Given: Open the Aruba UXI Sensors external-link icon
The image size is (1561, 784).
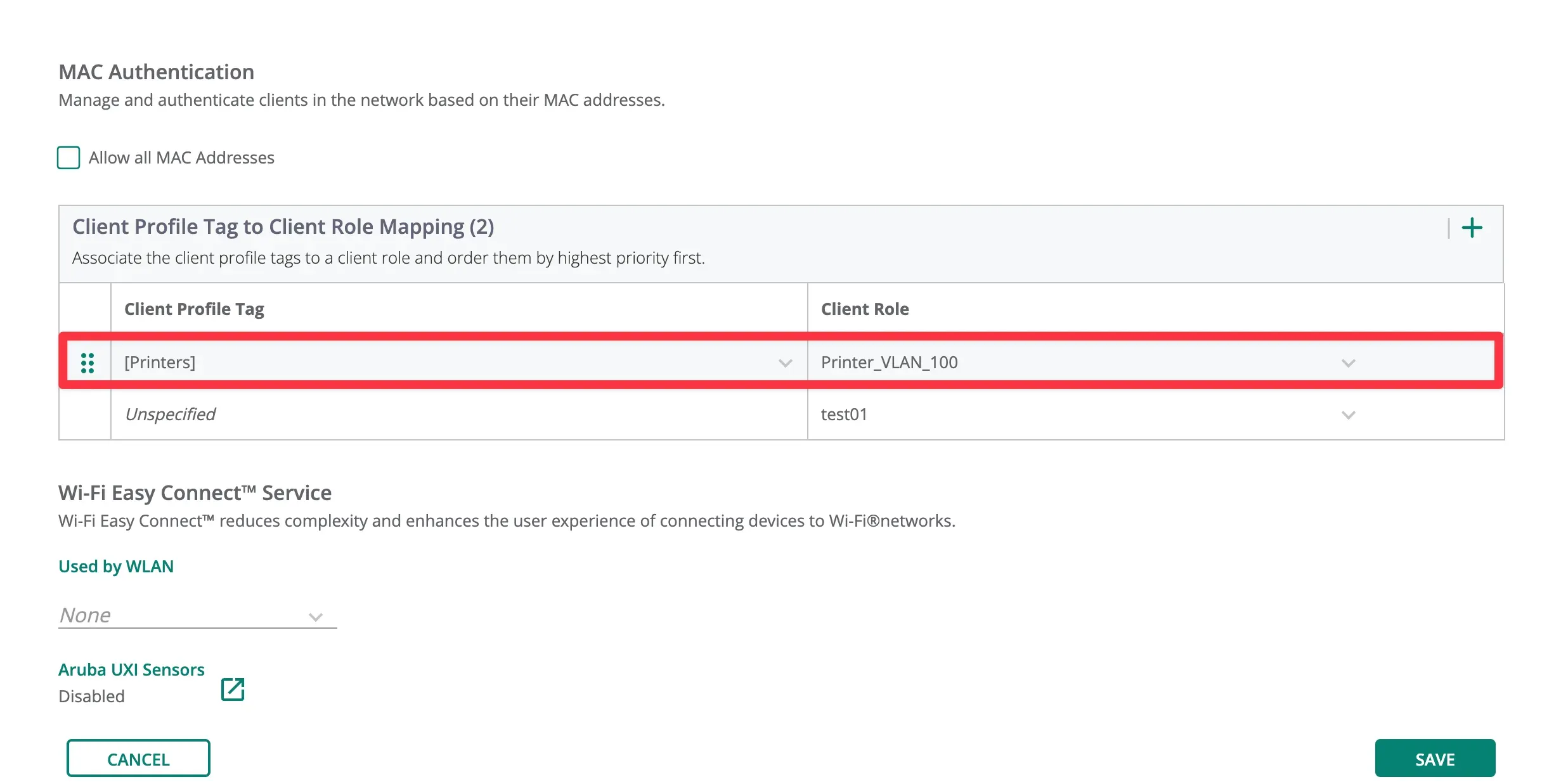Looking at the screenshot, I should [233, 689].
